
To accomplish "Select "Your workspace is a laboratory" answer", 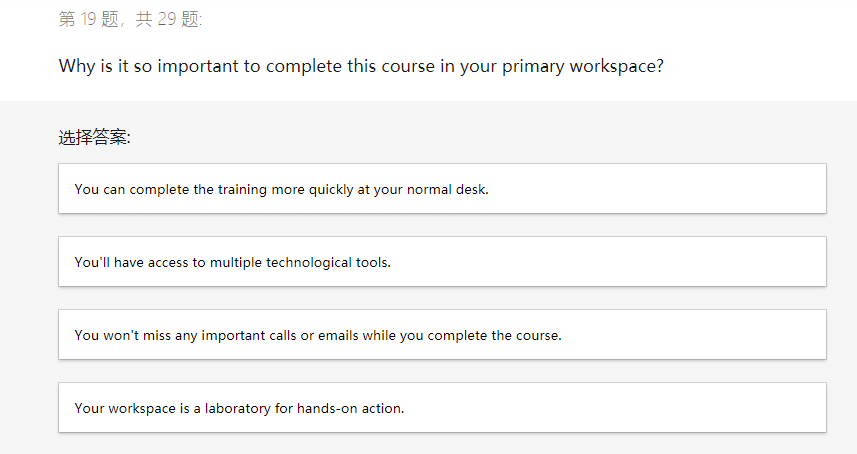I will [x=442, y=408].
